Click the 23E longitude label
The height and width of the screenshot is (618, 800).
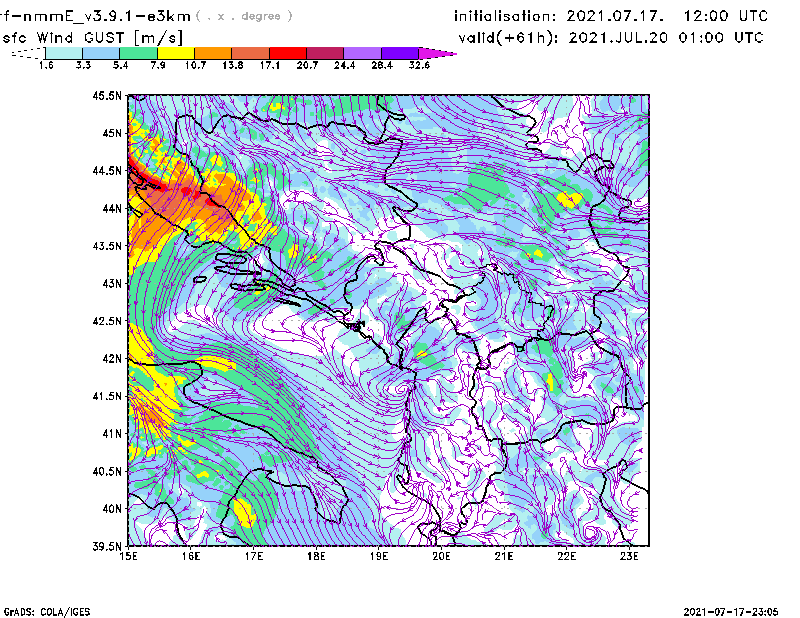(x=629, y=556)
